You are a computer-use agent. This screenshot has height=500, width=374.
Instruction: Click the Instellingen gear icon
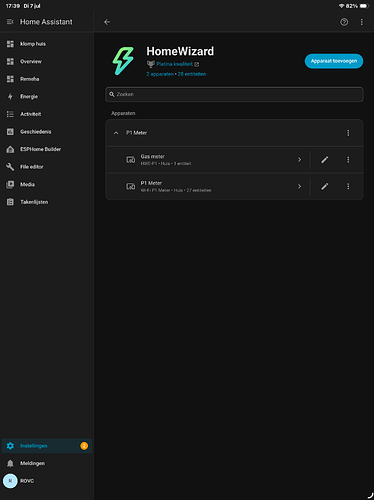click(x=10, y=446)
